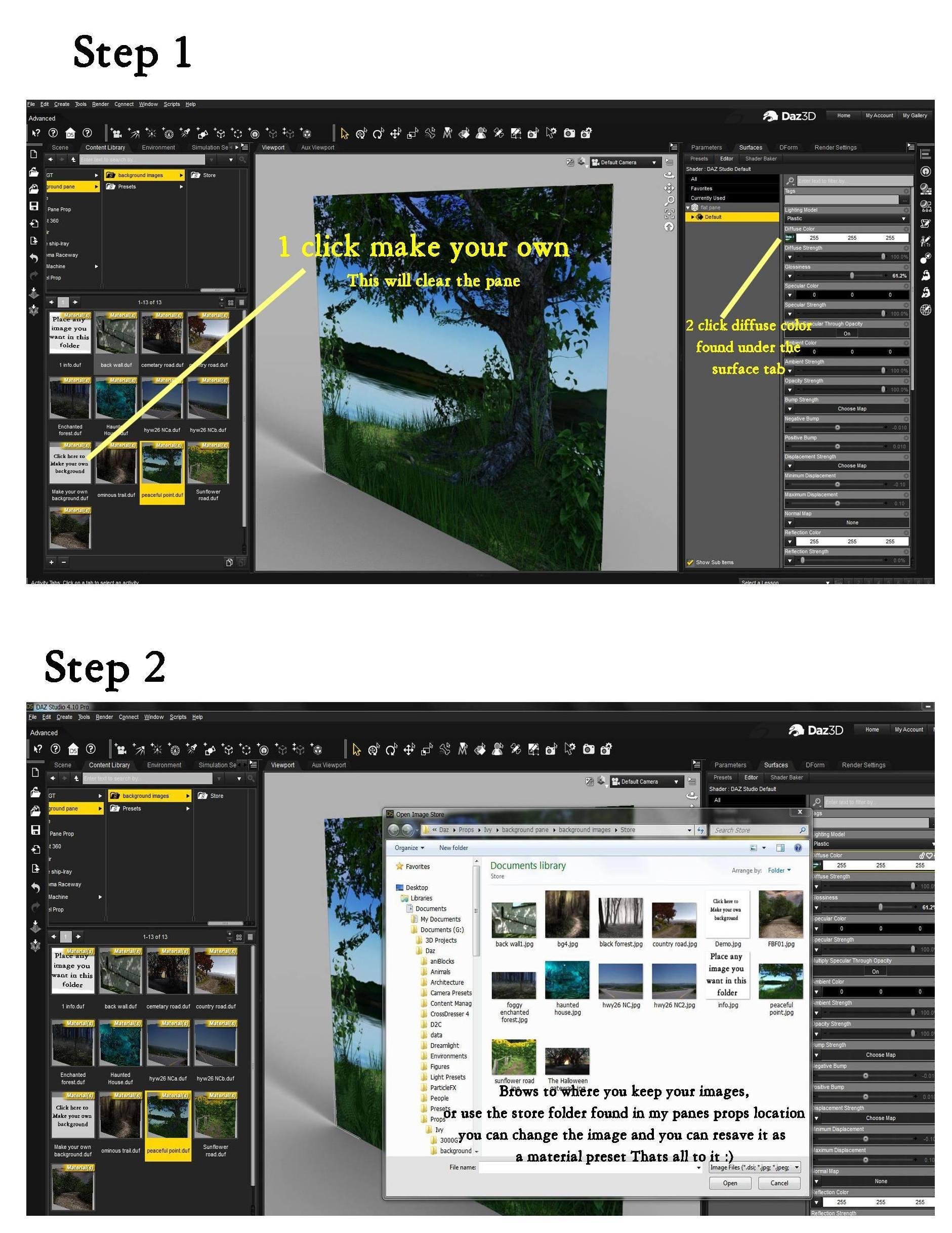Expand Default surface arrow in Step 1 tree

point(693,217)
